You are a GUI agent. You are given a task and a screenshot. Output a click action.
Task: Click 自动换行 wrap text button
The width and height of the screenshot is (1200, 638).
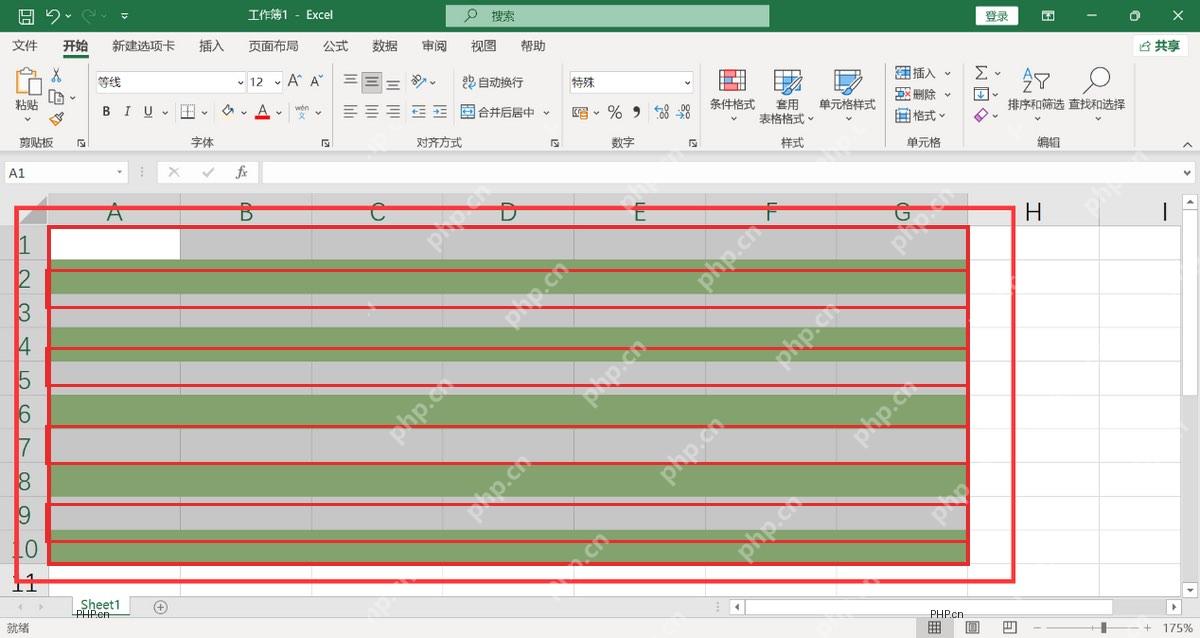492,82
